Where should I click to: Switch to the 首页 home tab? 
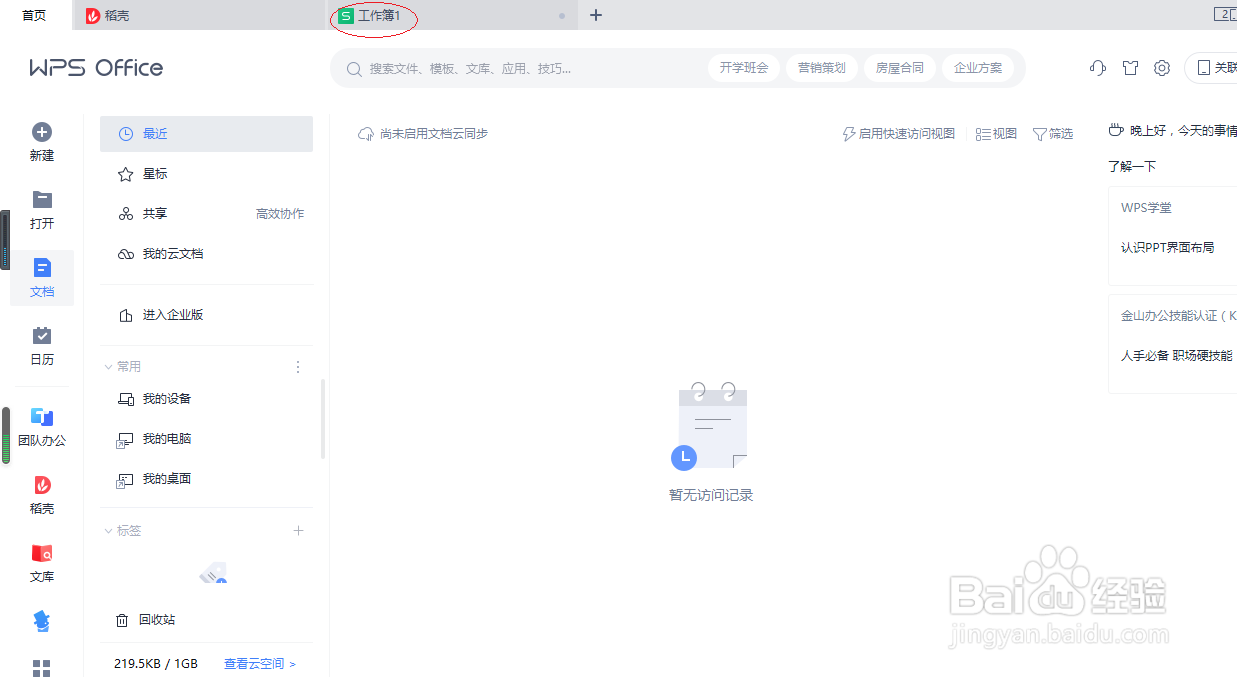[33, 15]
